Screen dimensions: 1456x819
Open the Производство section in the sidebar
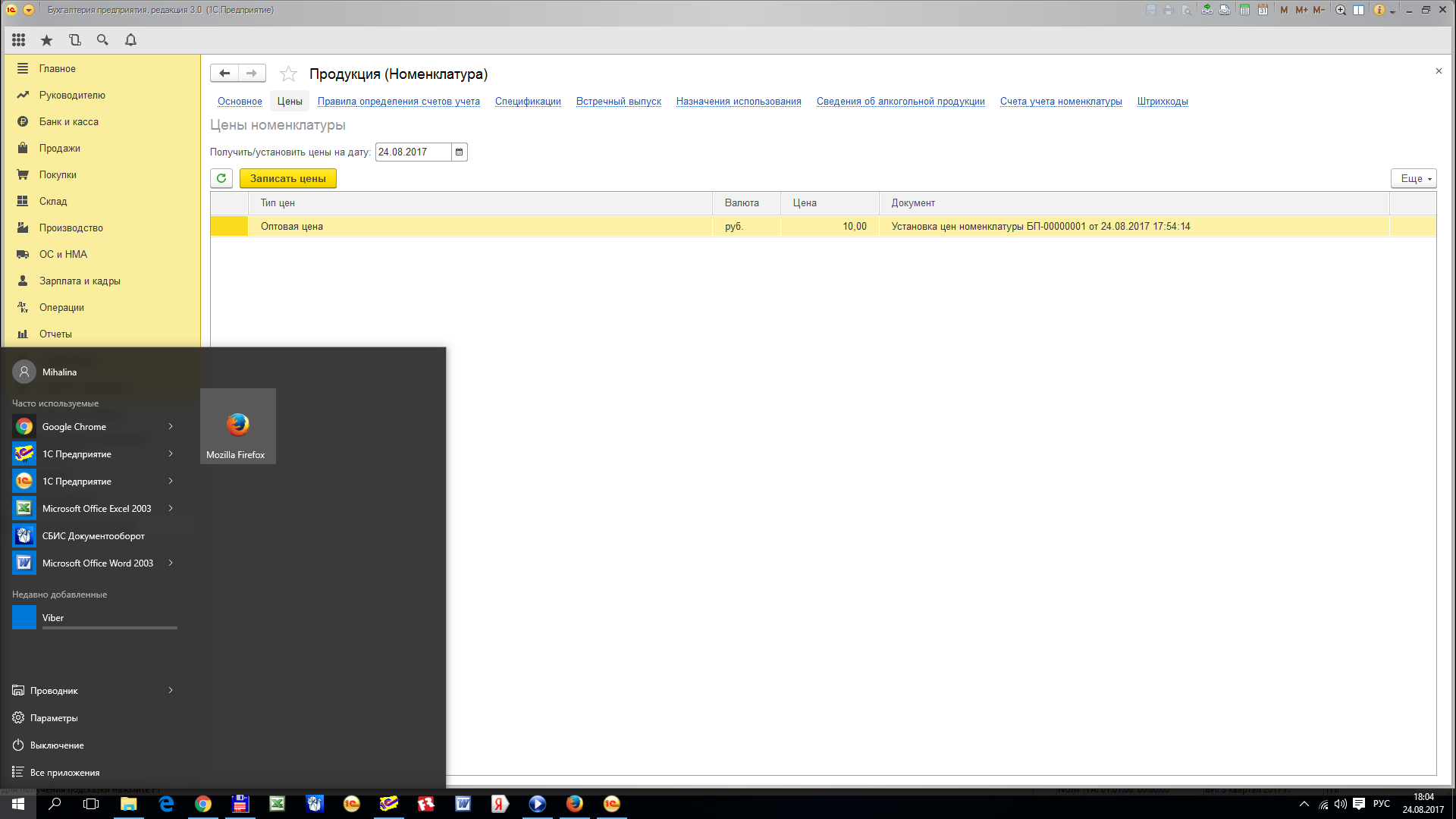click(x=71, y=227)
